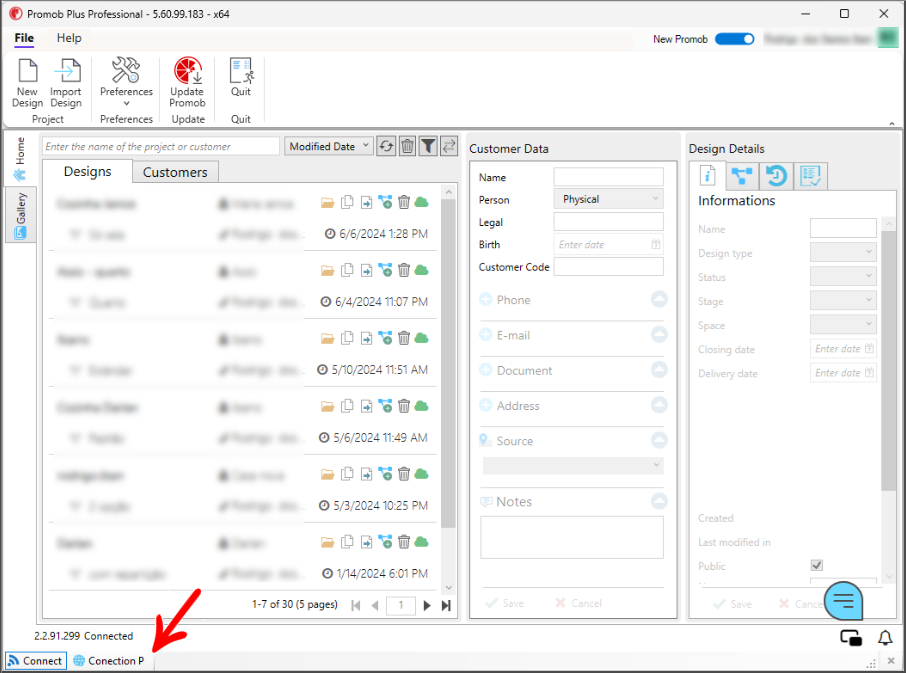Open the Modified Date sort dropdown
Screen dimensions: 906x673
click(328, 146)
